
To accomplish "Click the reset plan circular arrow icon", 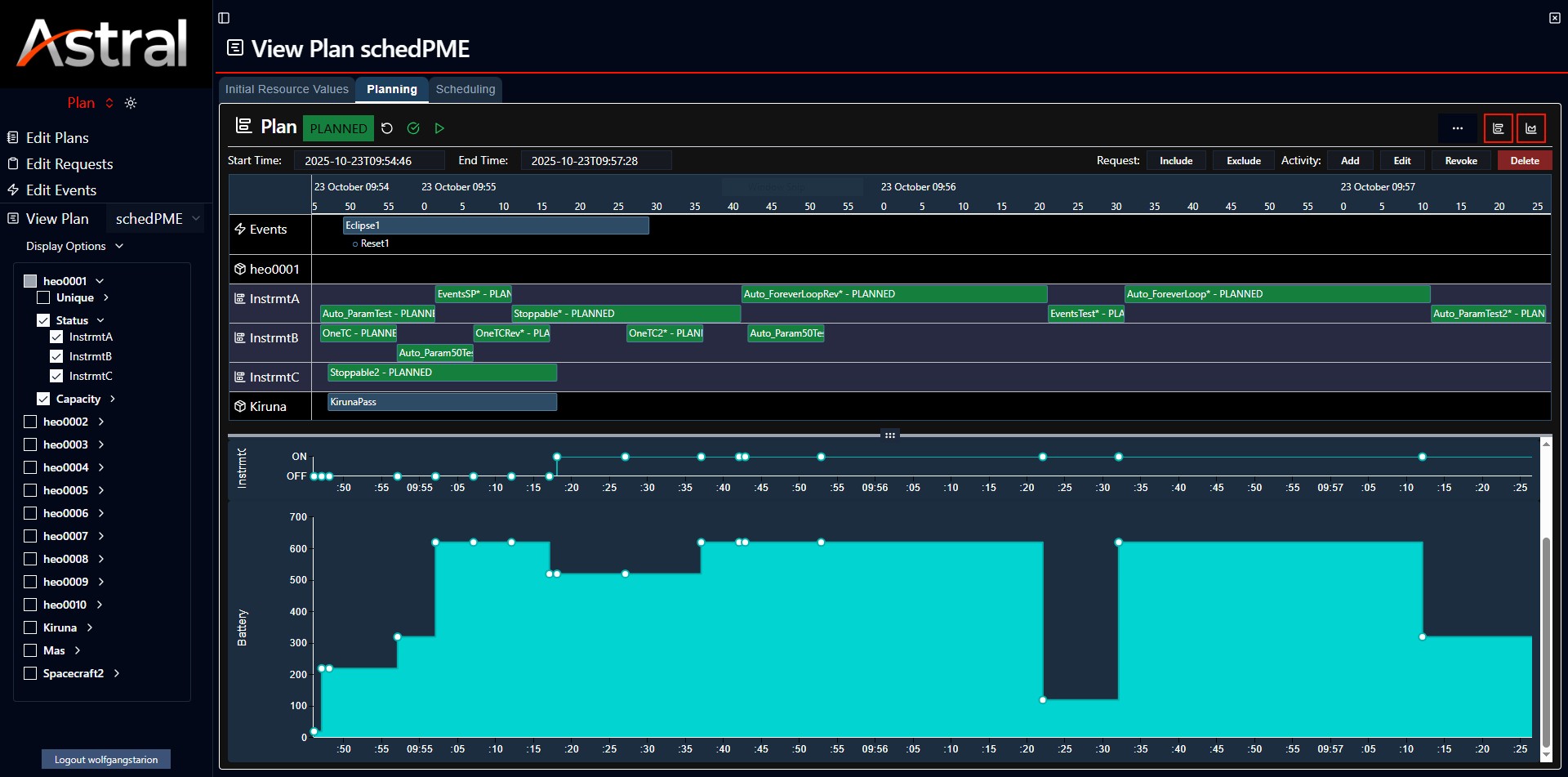I will point(387,128).
